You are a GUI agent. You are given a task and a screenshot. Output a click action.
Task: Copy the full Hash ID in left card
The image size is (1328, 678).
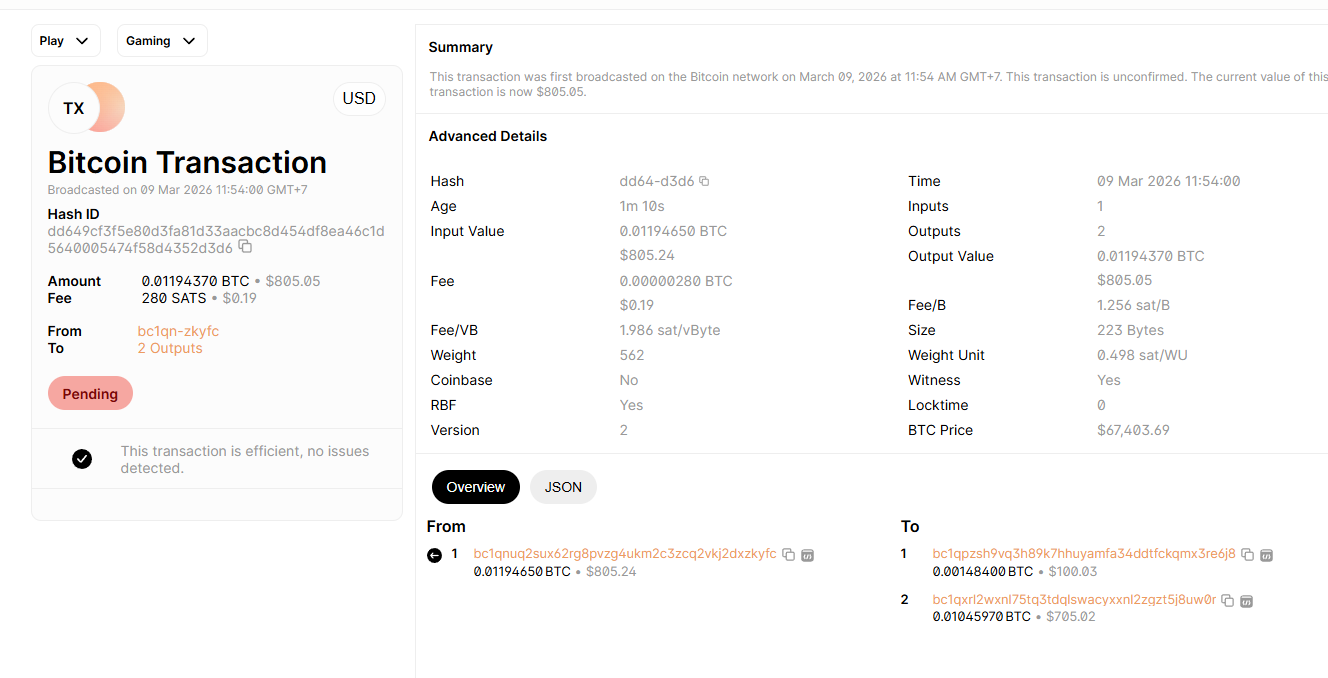pos(245,247)
